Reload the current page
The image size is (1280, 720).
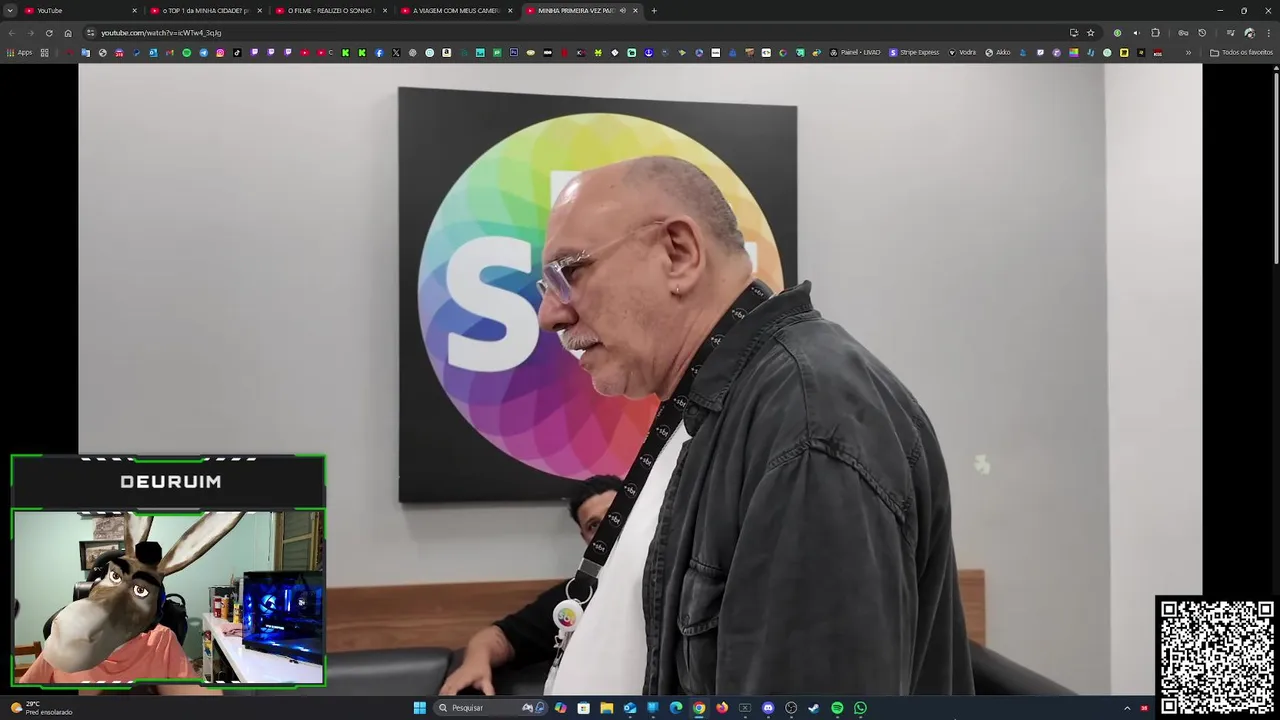click(x=49, y=33)
